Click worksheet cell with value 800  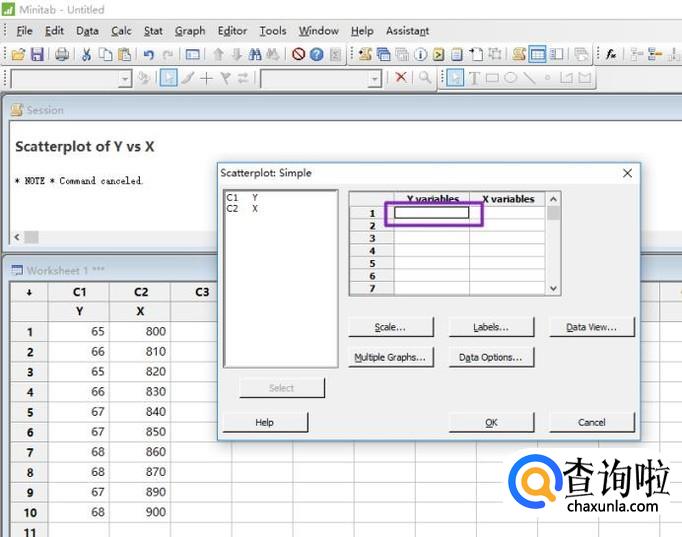tap(140, 332)
